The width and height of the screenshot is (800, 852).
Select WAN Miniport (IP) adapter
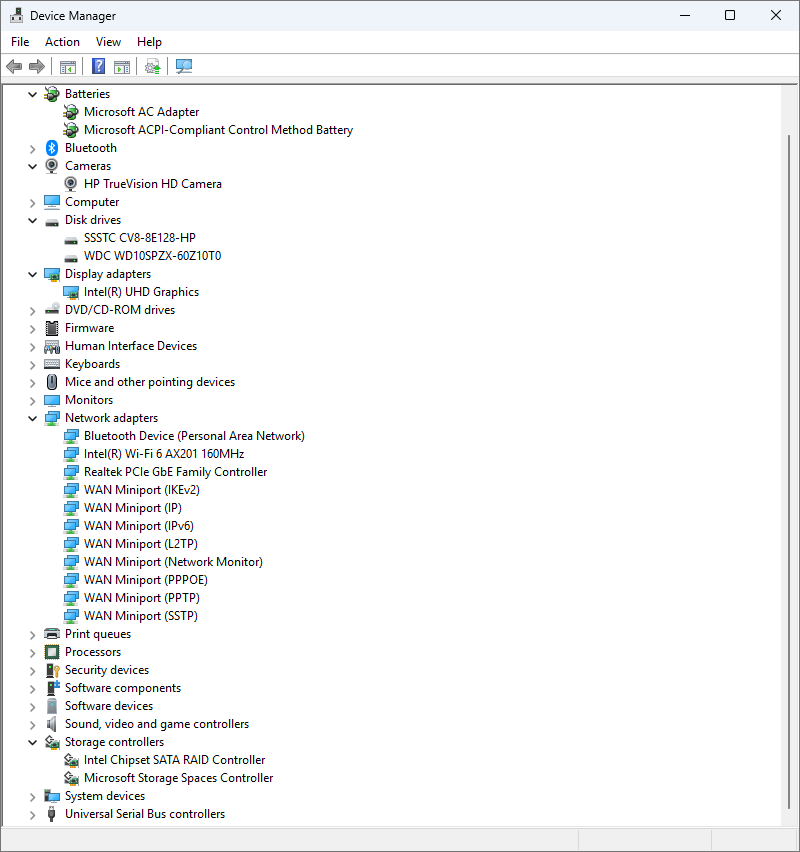click(133, 508)
